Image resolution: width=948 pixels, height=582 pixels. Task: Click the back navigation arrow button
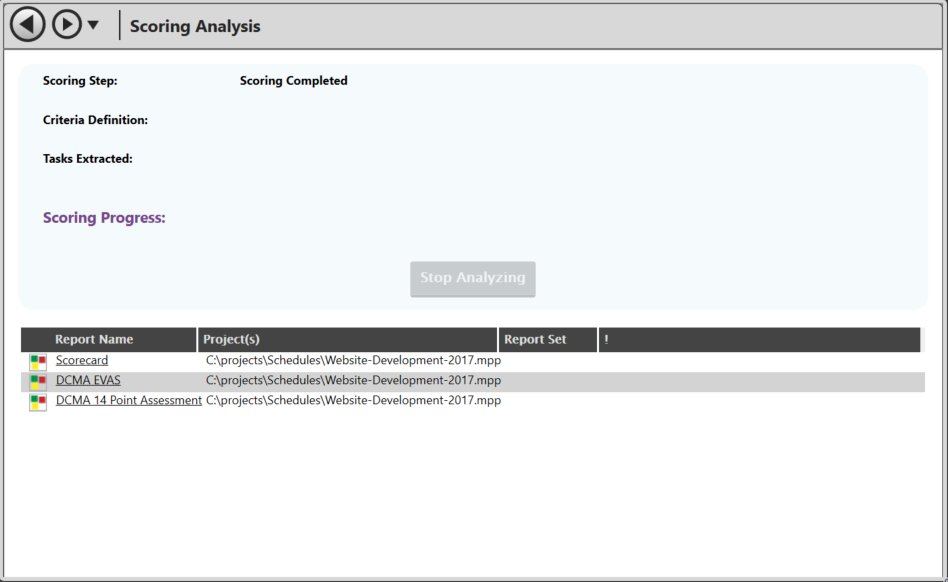[28, 25]
